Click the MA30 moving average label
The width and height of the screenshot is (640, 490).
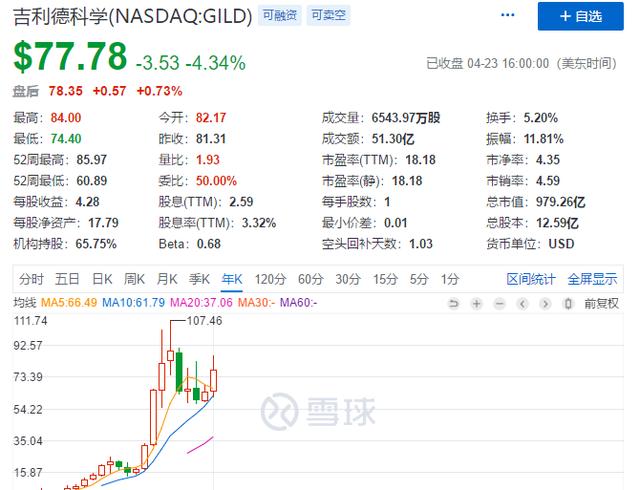[x=256, y=303]
